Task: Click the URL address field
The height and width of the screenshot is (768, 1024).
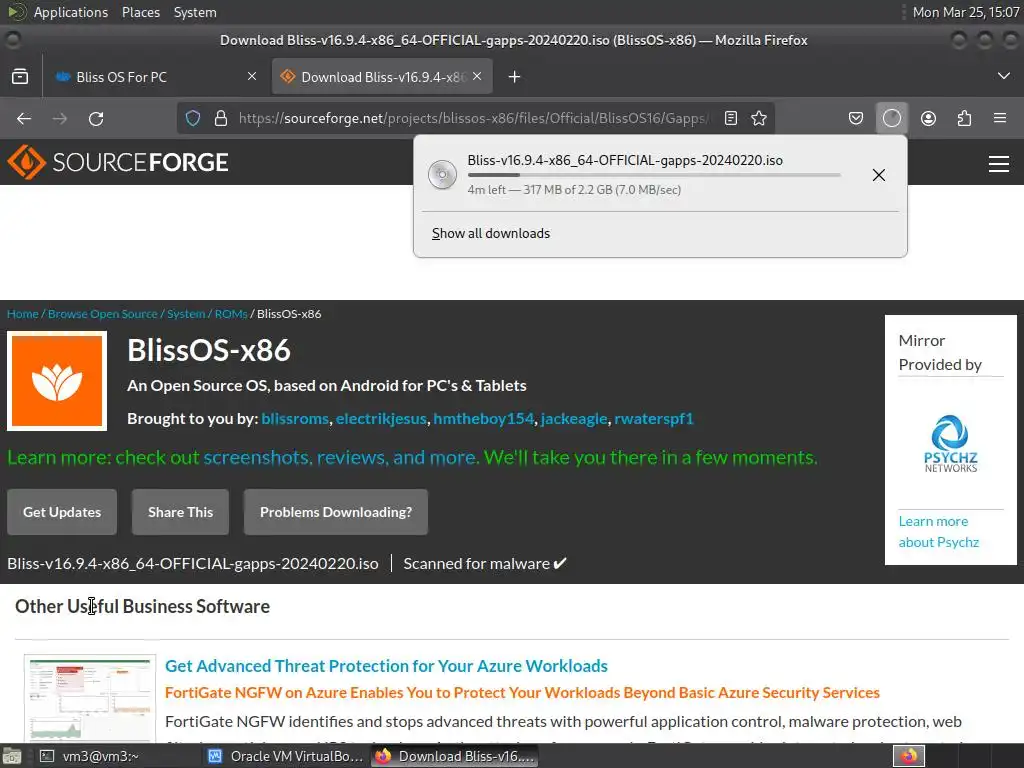Action: tap(473, 118)
